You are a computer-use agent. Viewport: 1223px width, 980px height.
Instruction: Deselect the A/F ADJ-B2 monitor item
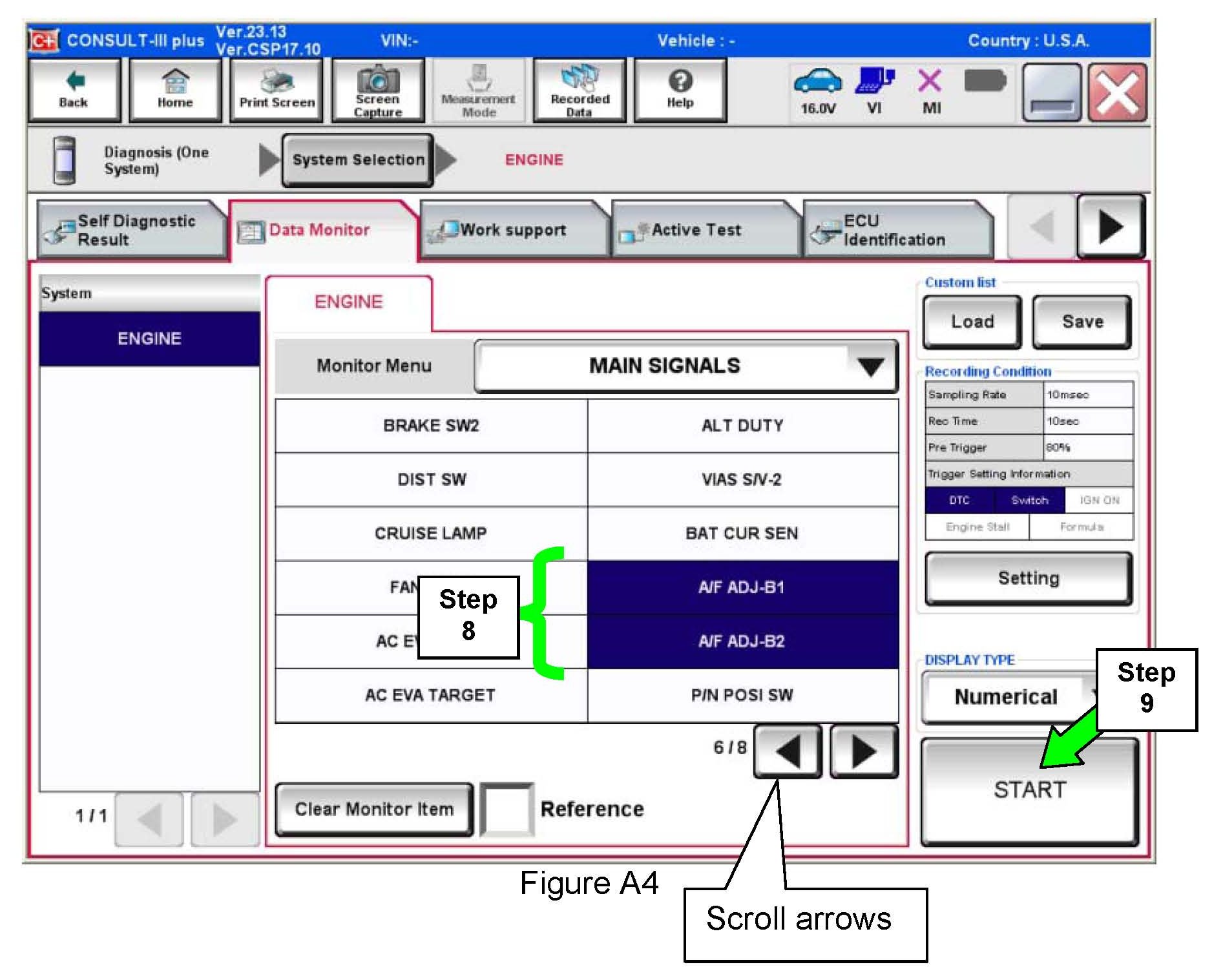click(742, 641)
